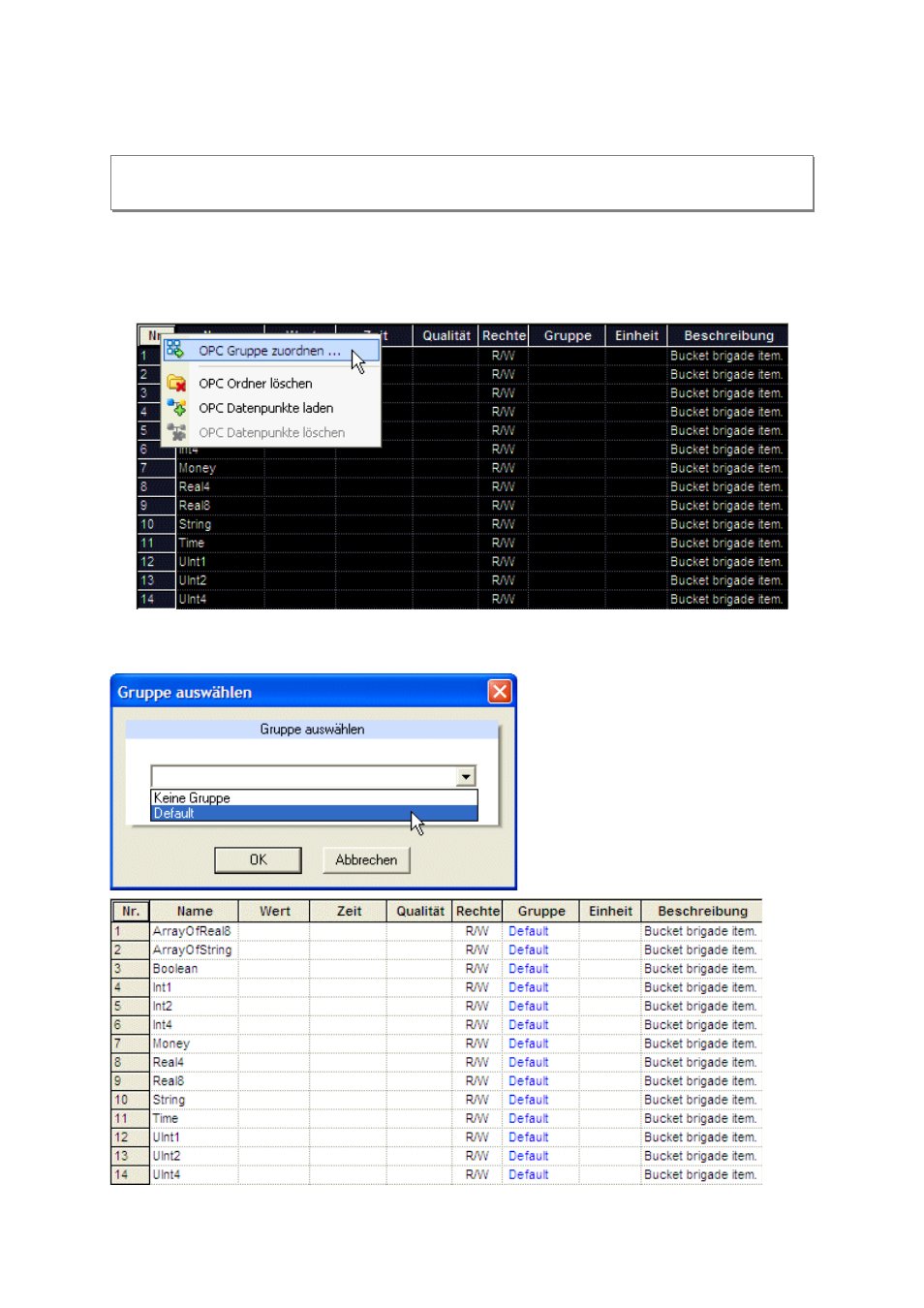This screenshot has width=924, height=1308.
Task: Click the OPC Datenpunkte laden icon
Action: coord(176,408)
